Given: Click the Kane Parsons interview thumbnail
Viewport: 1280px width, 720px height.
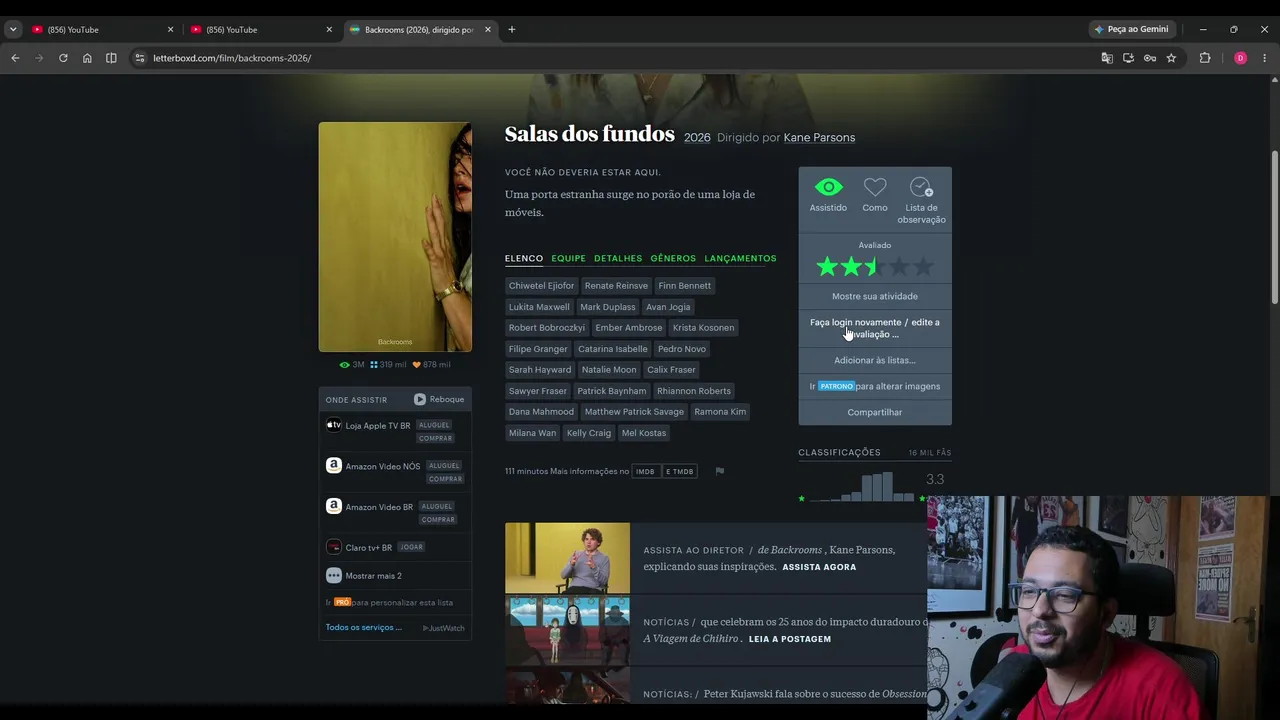Looking at the screenshot, I should pyautogui.click(x=567, y=558).
